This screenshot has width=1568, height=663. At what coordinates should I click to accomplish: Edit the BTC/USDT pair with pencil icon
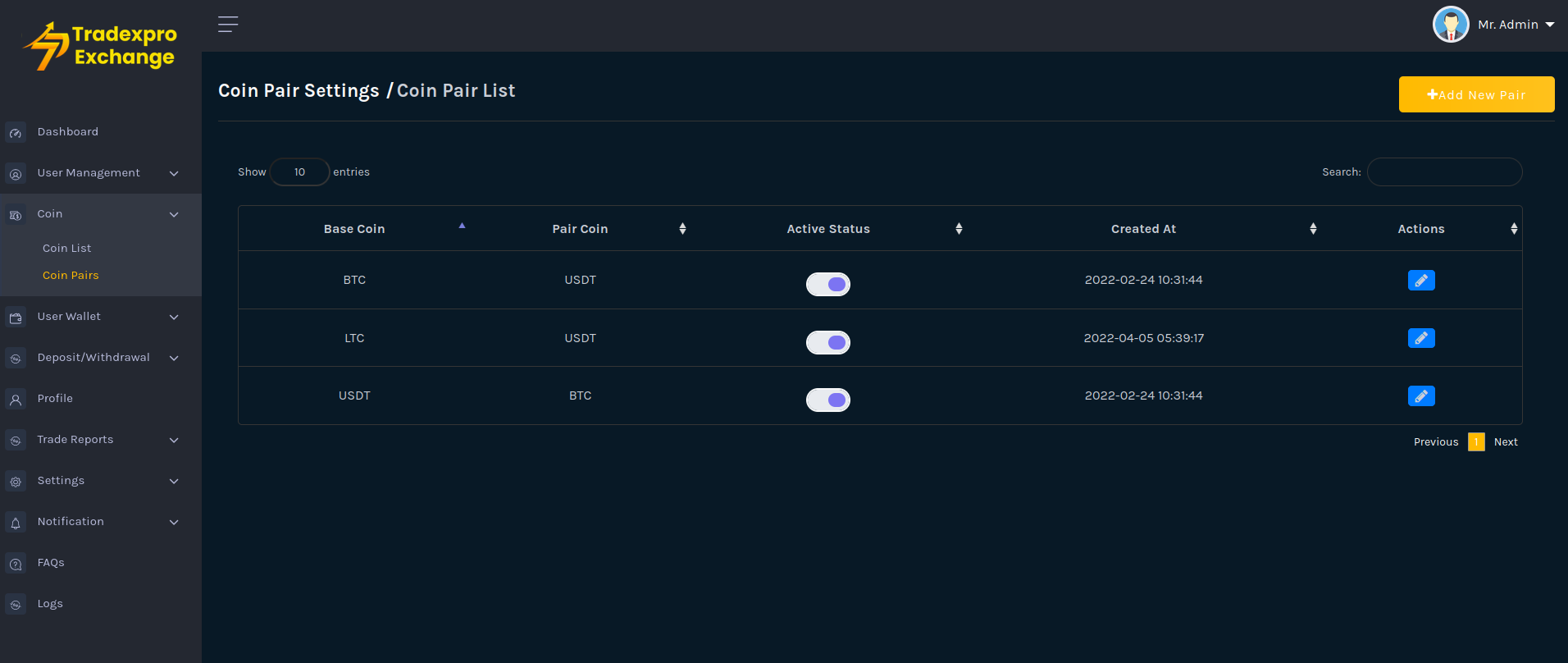tap(1420, 281)
